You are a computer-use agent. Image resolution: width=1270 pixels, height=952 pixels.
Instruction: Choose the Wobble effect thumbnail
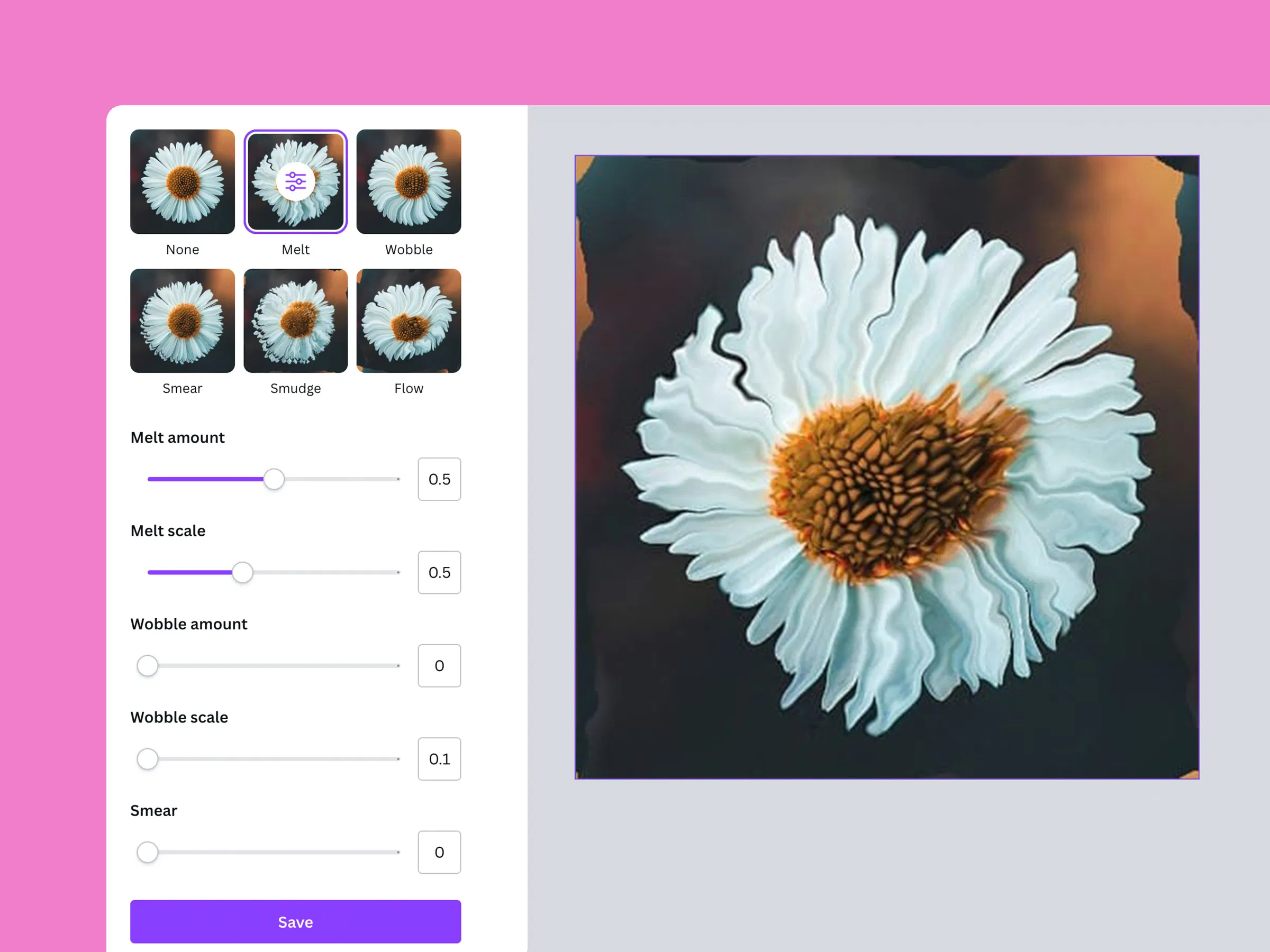[409, 181]
